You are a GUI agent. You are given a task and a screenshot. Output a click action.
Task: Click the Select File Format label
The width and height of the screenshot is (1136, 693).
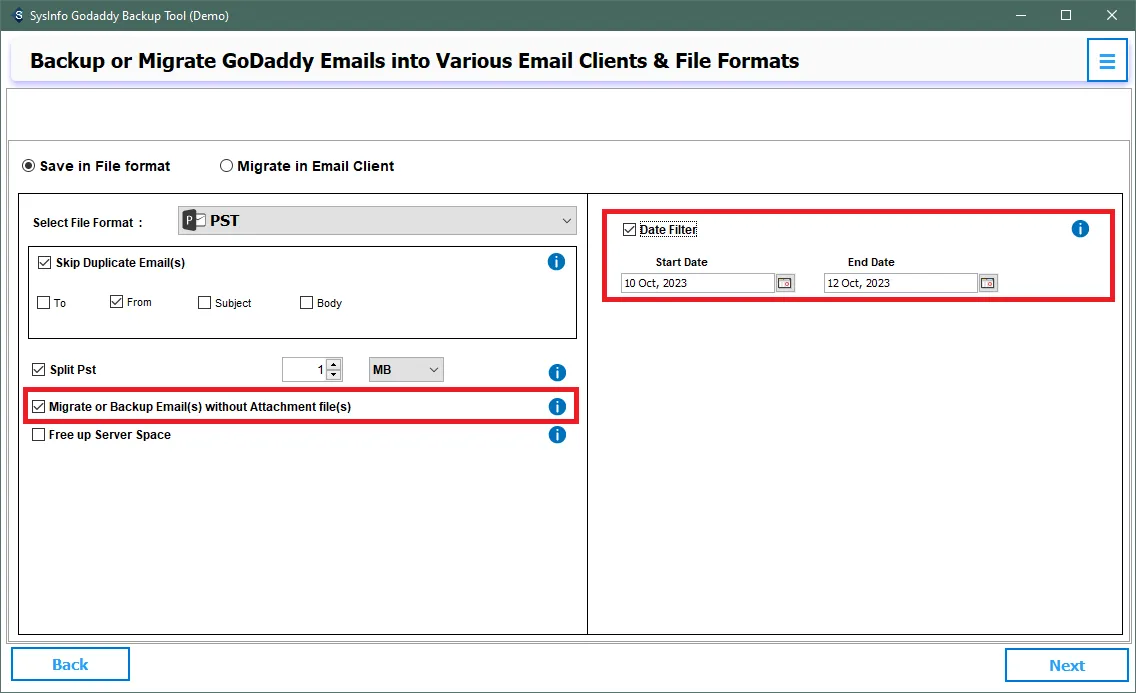pyautogui.click(x=88, y=222)
